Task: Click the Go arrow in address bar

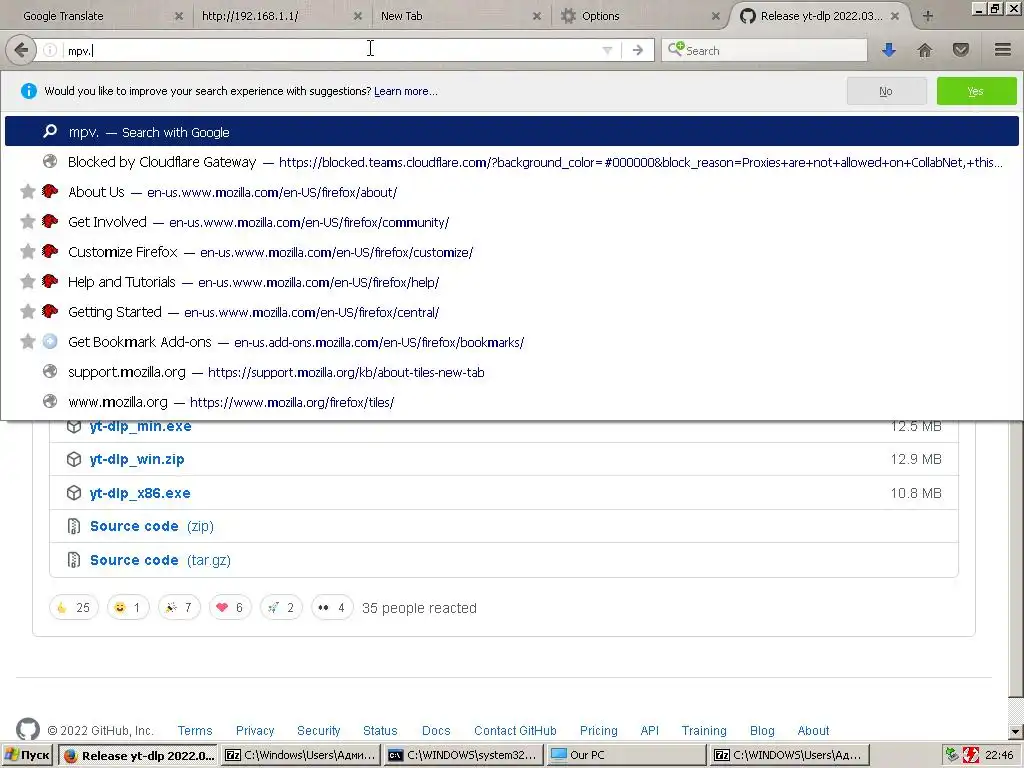Action: pos(637,50)
